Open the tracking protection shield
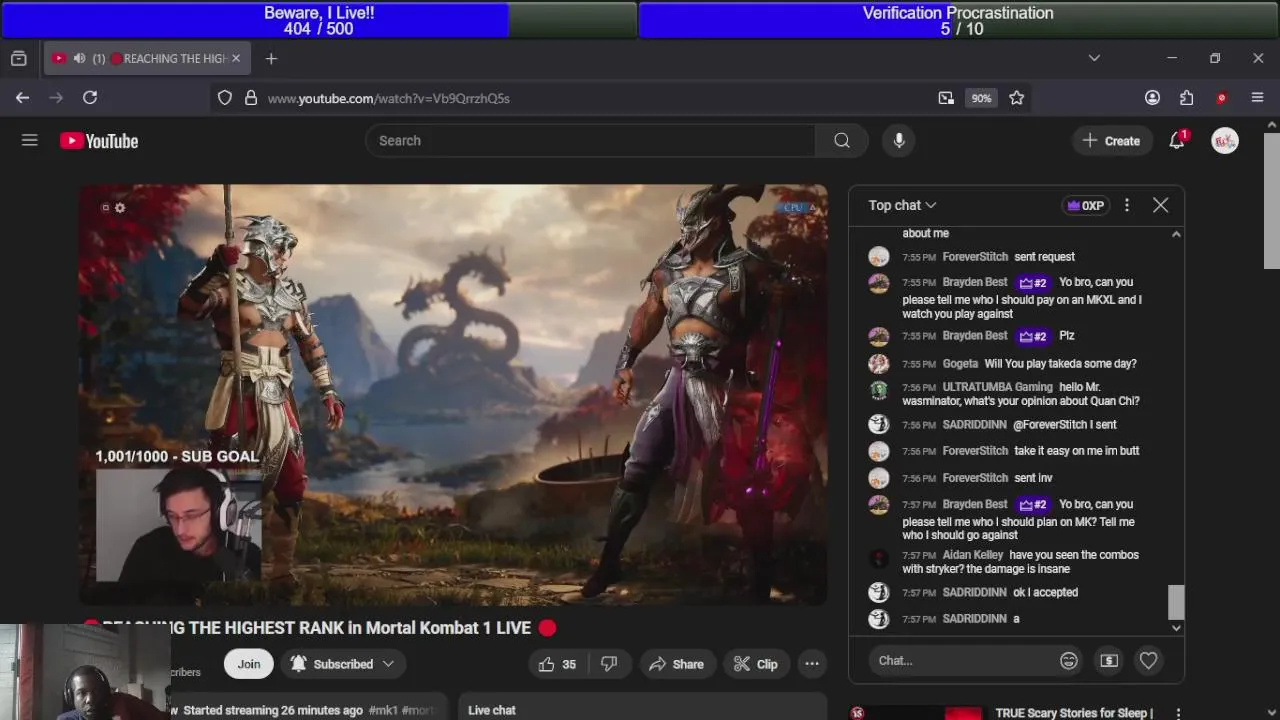This screenshot has width=1280, height=720. point(225,98)
